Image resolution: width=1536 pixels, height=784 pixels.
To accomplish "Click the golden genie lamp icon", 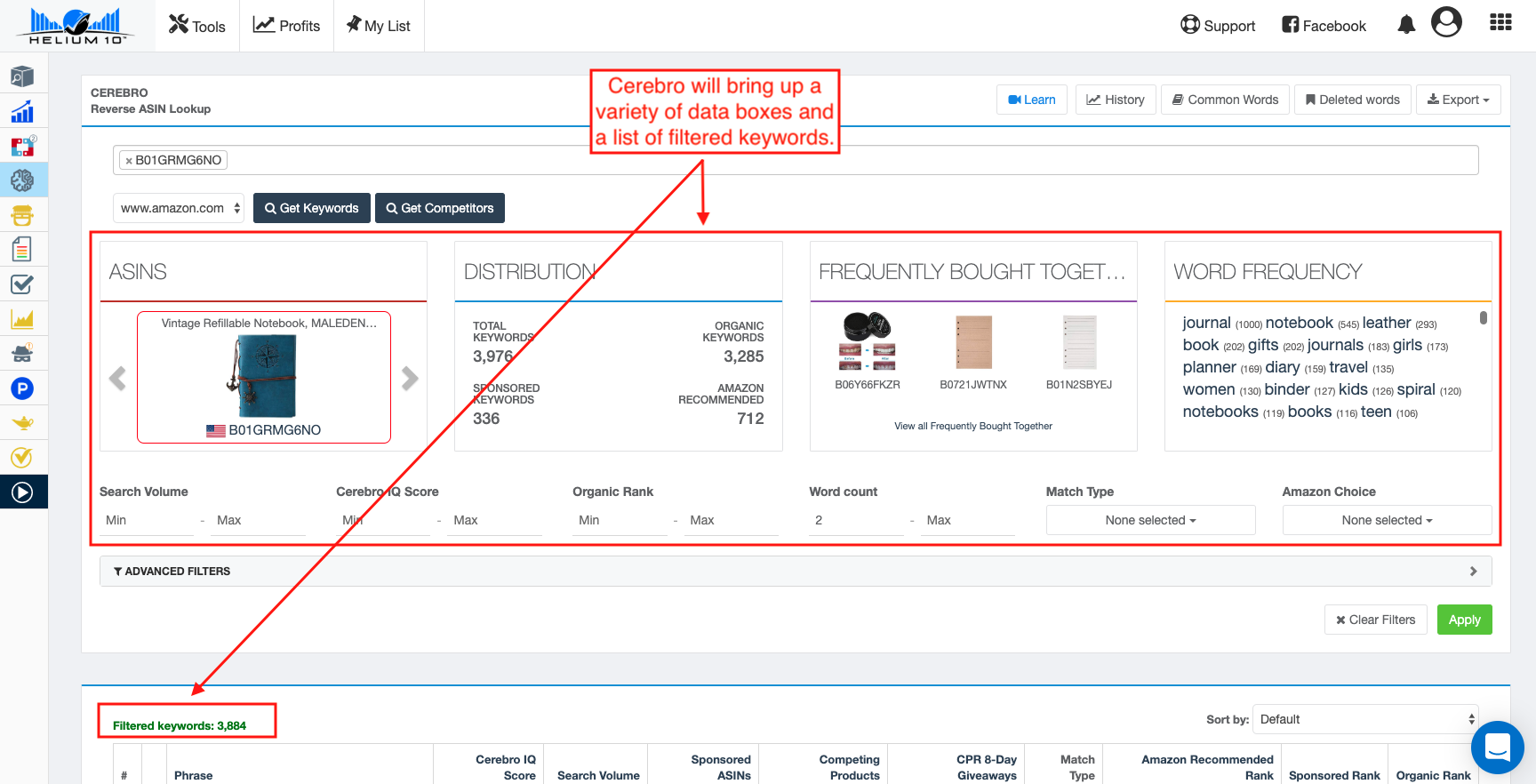I will [22, 423].
